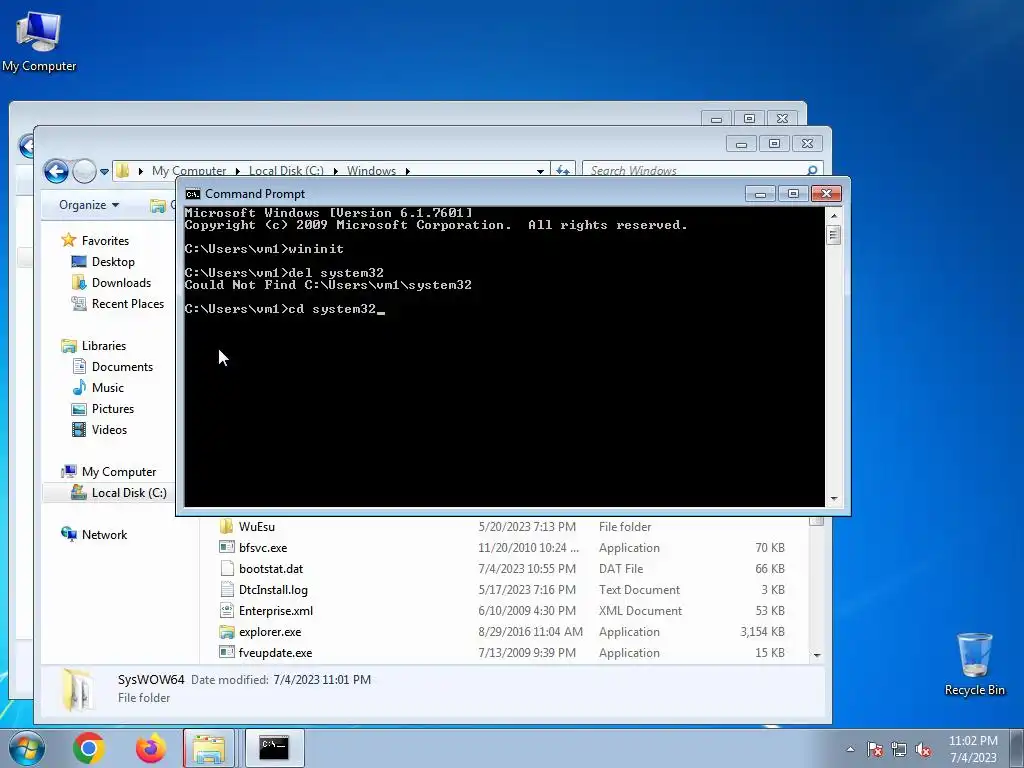Click the muted volume tray icon
Viewport: 1024px width, 768px height.
(923, 749)
